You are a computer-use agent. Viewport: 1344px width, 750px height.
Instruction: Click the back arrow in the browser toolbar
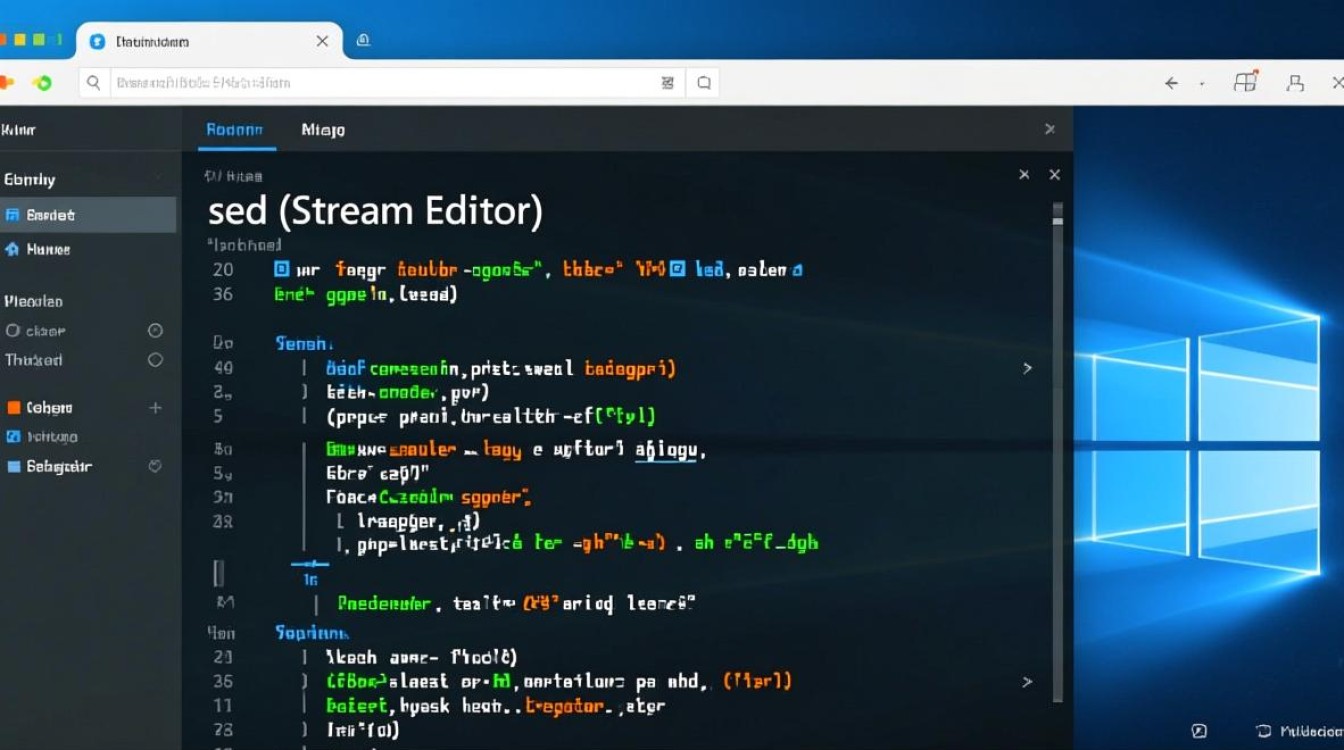tap(1171, 84)
